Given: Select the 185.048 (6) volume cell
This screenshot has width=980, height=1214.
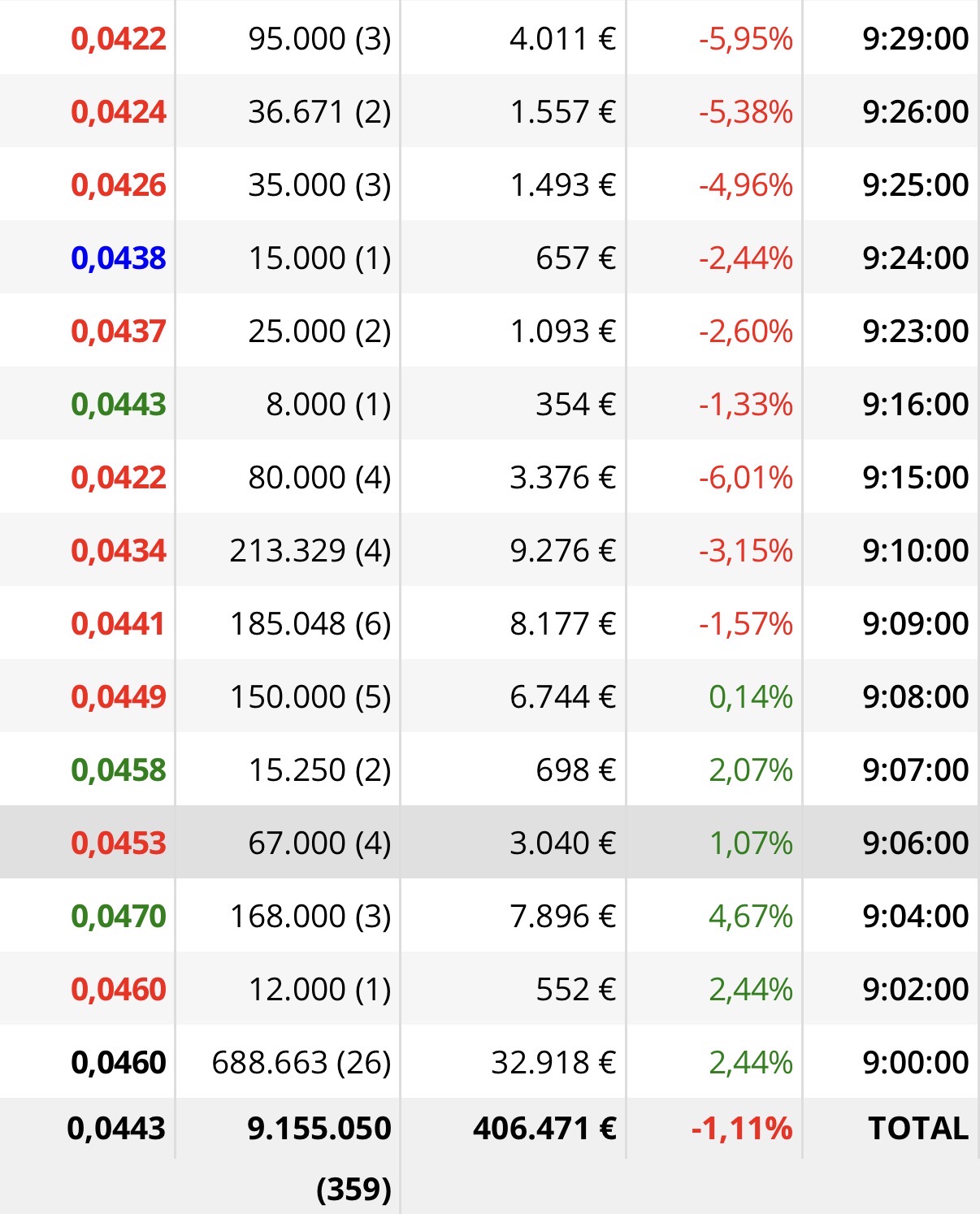Looking at the screenshot, I should click(x=310, y=624).
